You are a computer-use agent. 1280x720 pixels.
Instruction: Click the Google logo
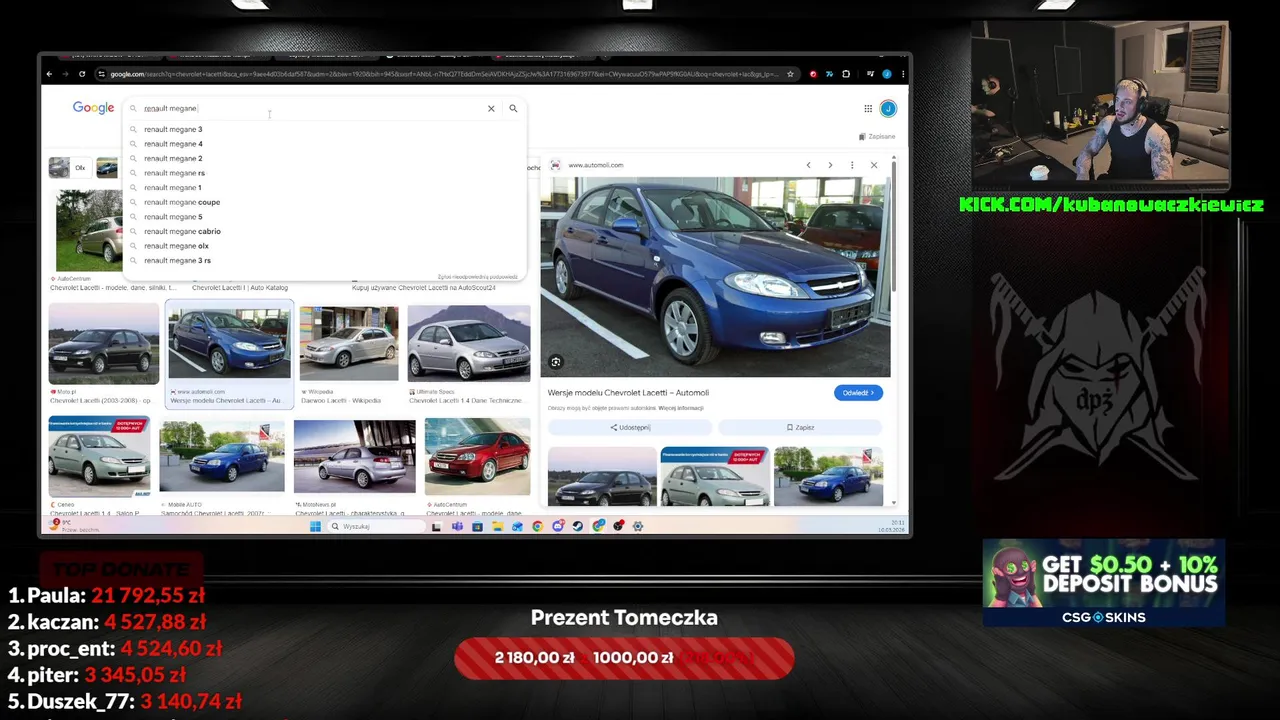pyautogui.click(x=93, y=108)
